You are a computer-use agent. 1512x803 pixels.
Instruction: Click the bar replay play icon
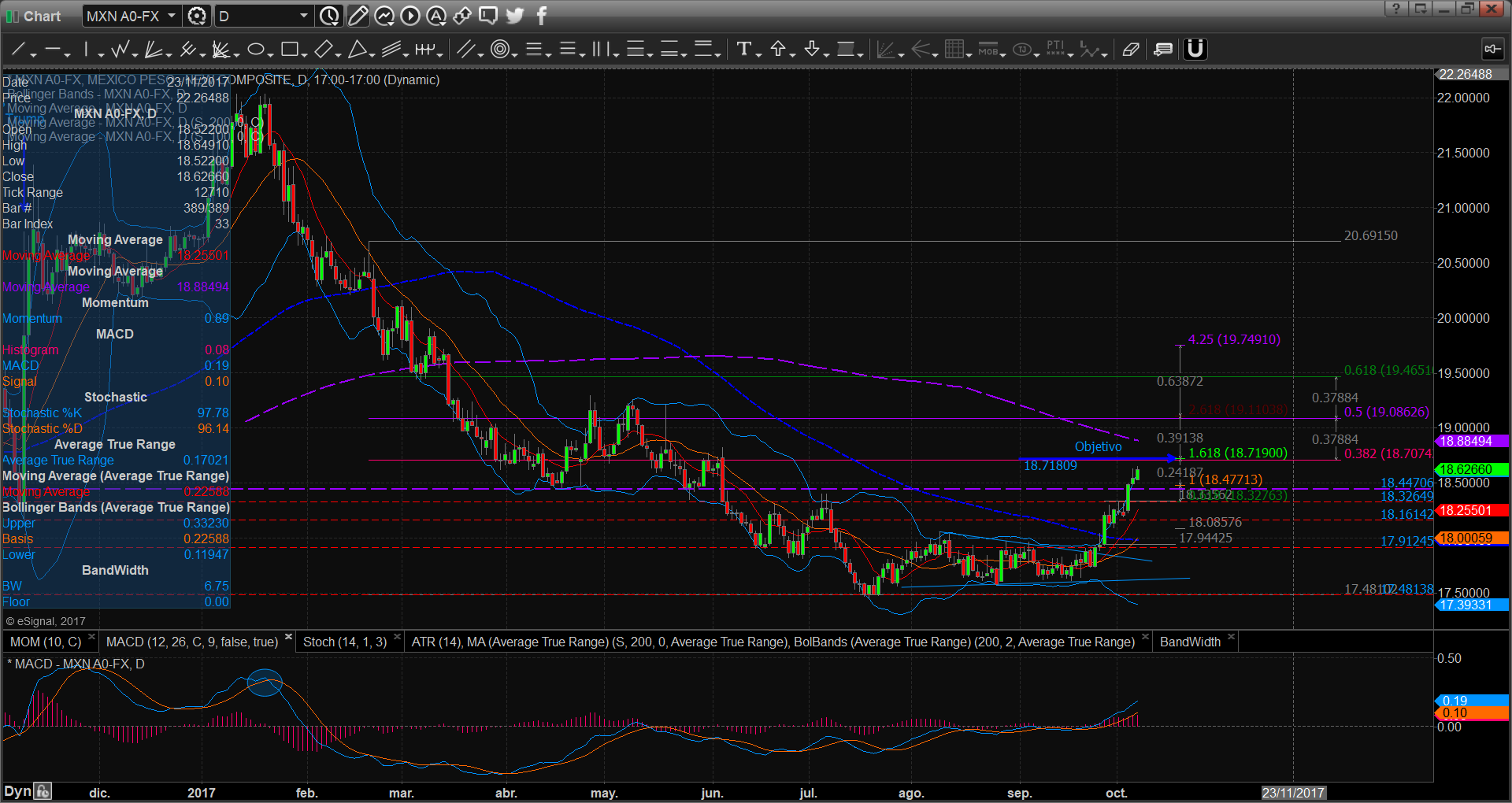[x=410, y=16]
